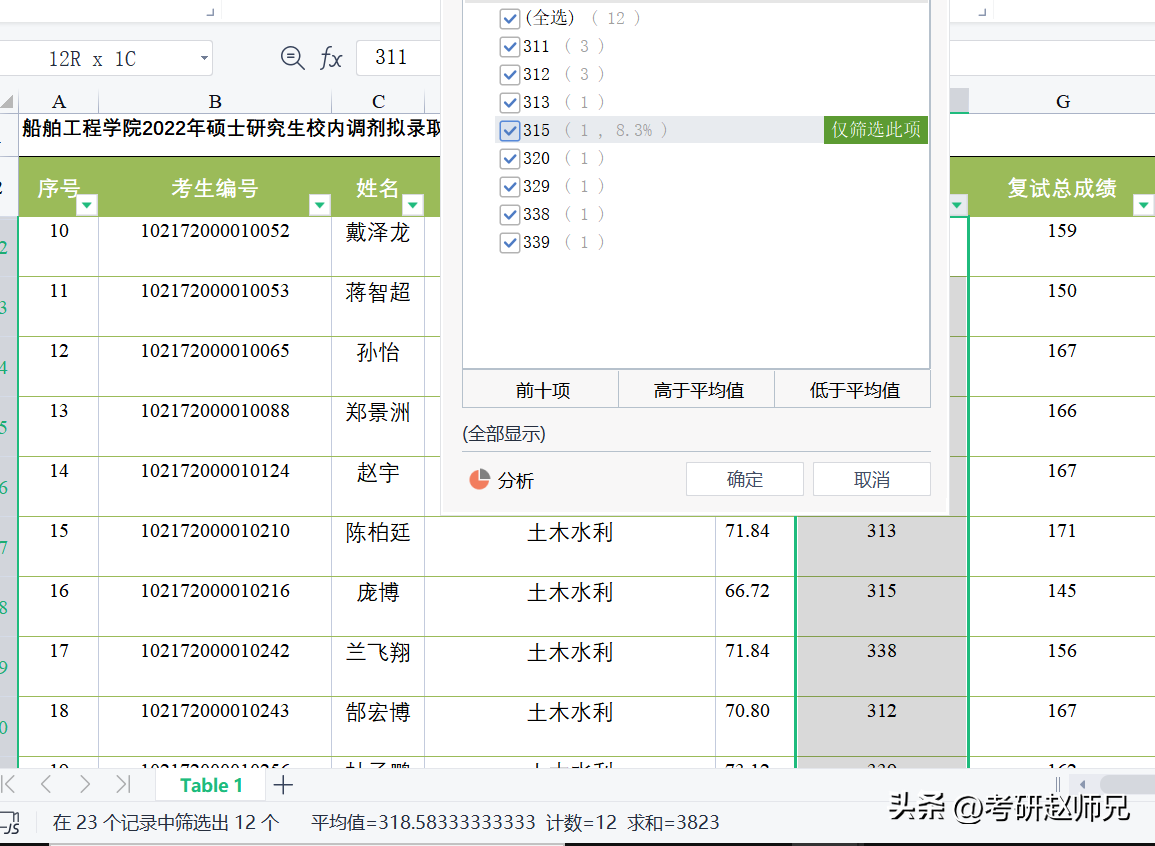
Task: Select 复试总成绩 value 159
Action: 1062,246
